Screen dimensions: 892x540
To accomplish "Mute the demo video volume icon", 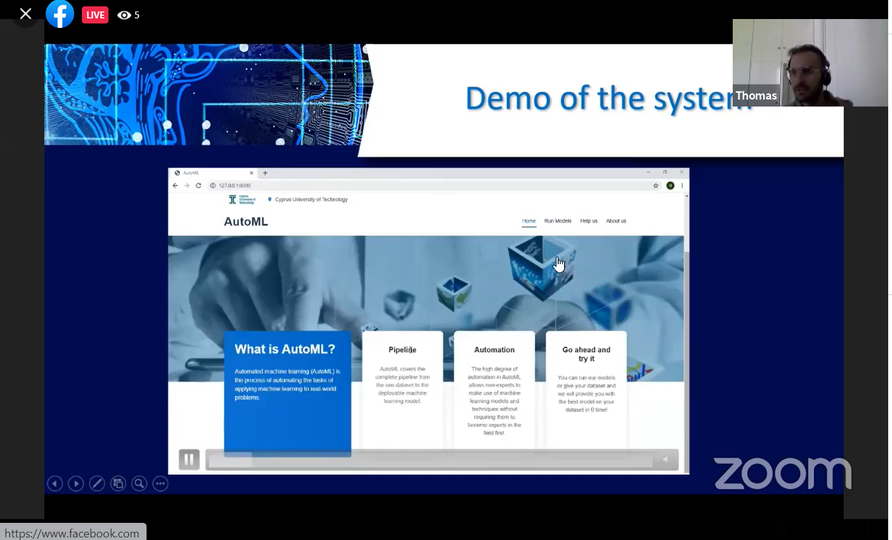I will click(665, 460).
